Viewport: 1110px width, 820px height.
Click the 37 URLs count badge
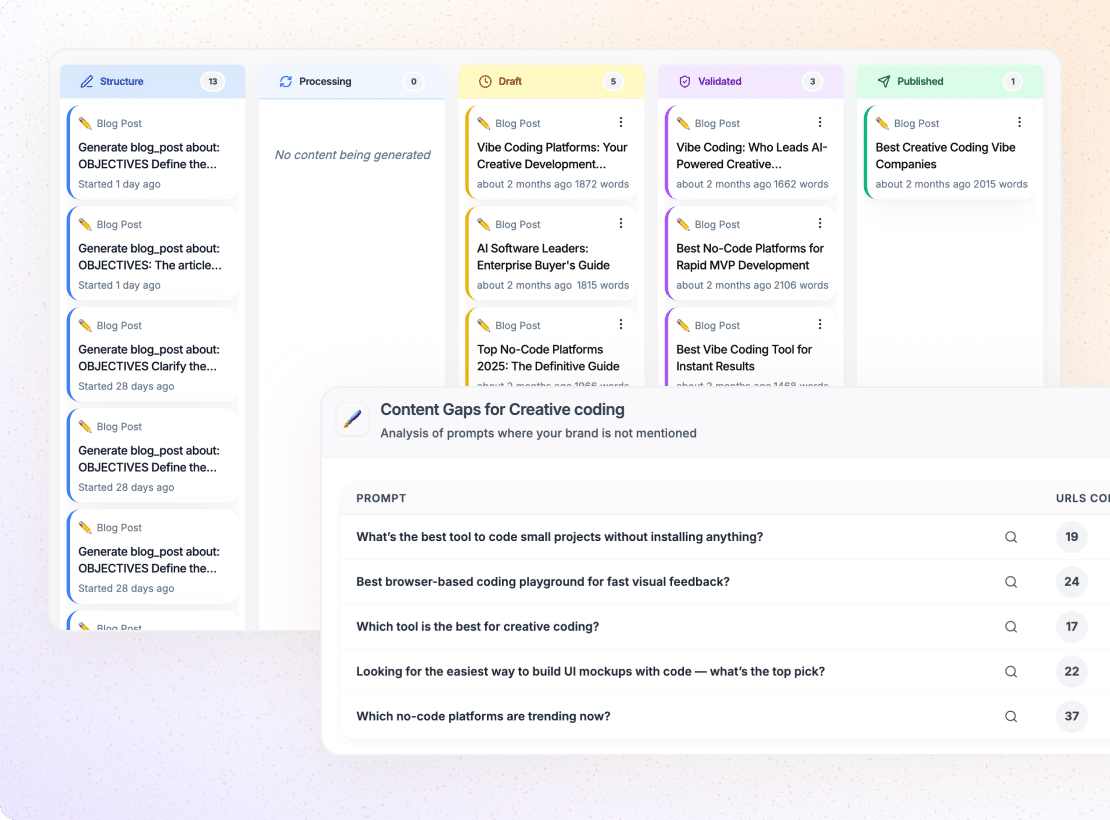[1071, 716]
